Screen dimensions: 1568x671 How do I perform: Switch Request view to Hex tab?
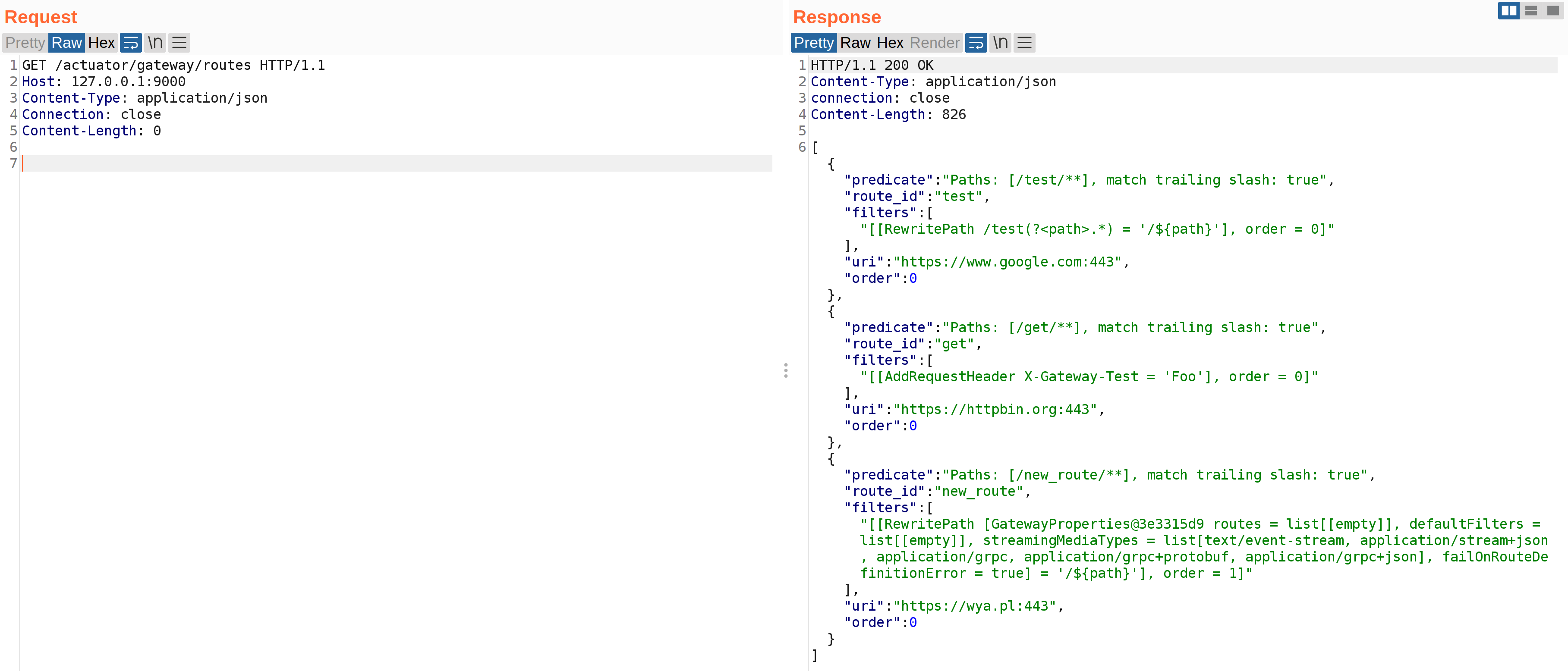101,43
